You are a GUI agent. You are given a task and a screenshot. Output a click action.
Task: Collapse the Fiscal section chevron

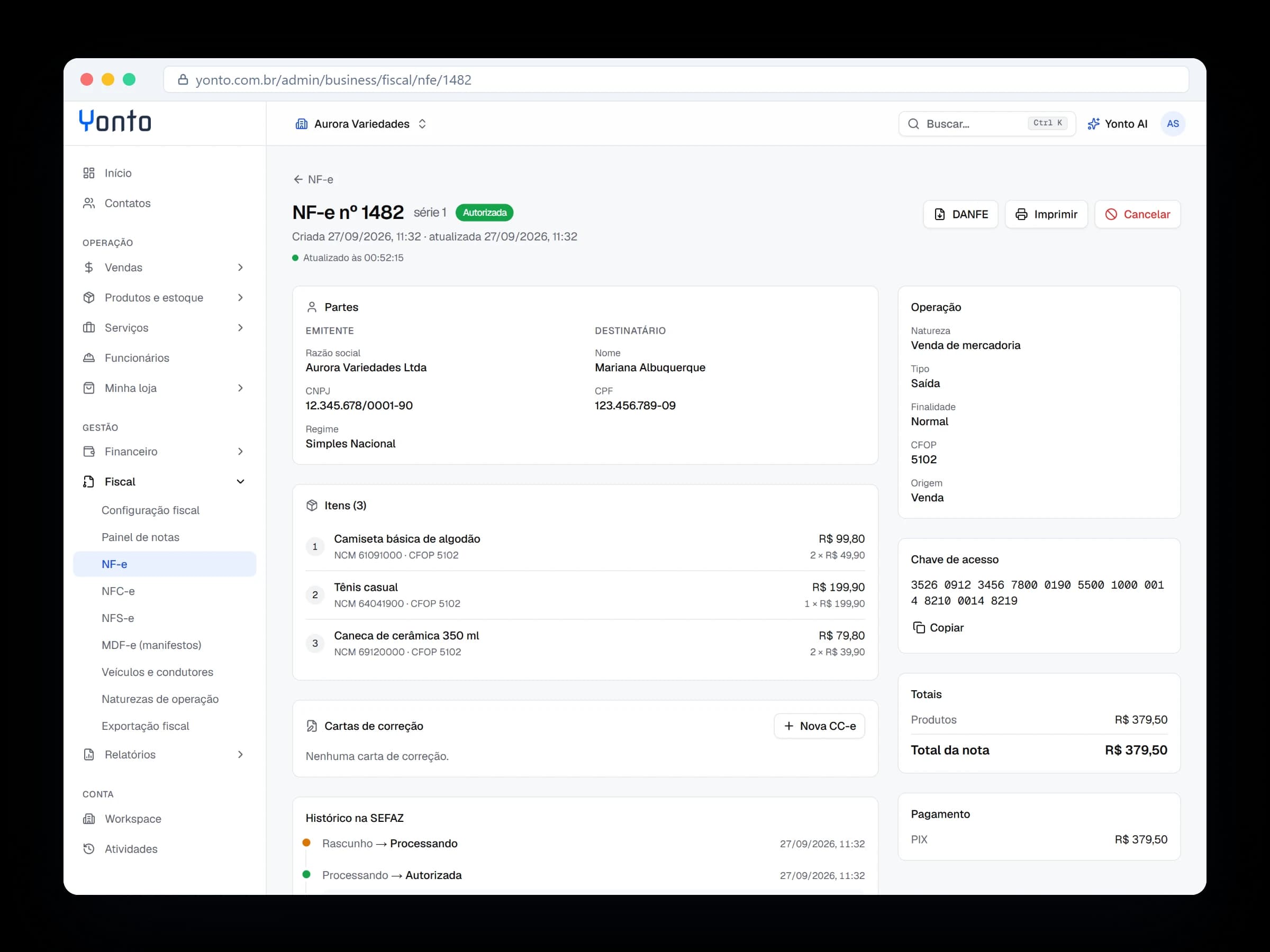coord(241,481)
